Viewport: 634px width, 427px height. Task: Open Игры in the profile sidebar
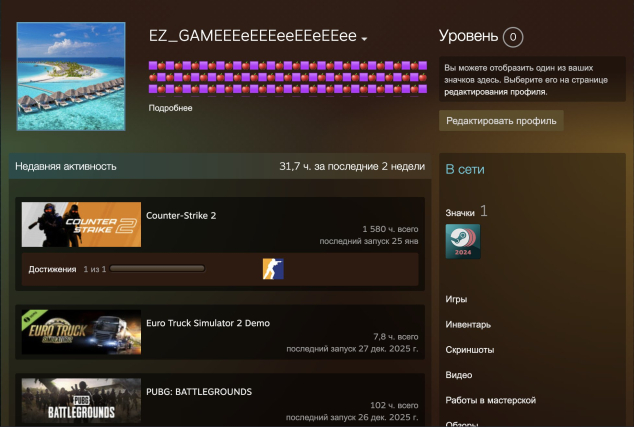click(x=456, y=299)
